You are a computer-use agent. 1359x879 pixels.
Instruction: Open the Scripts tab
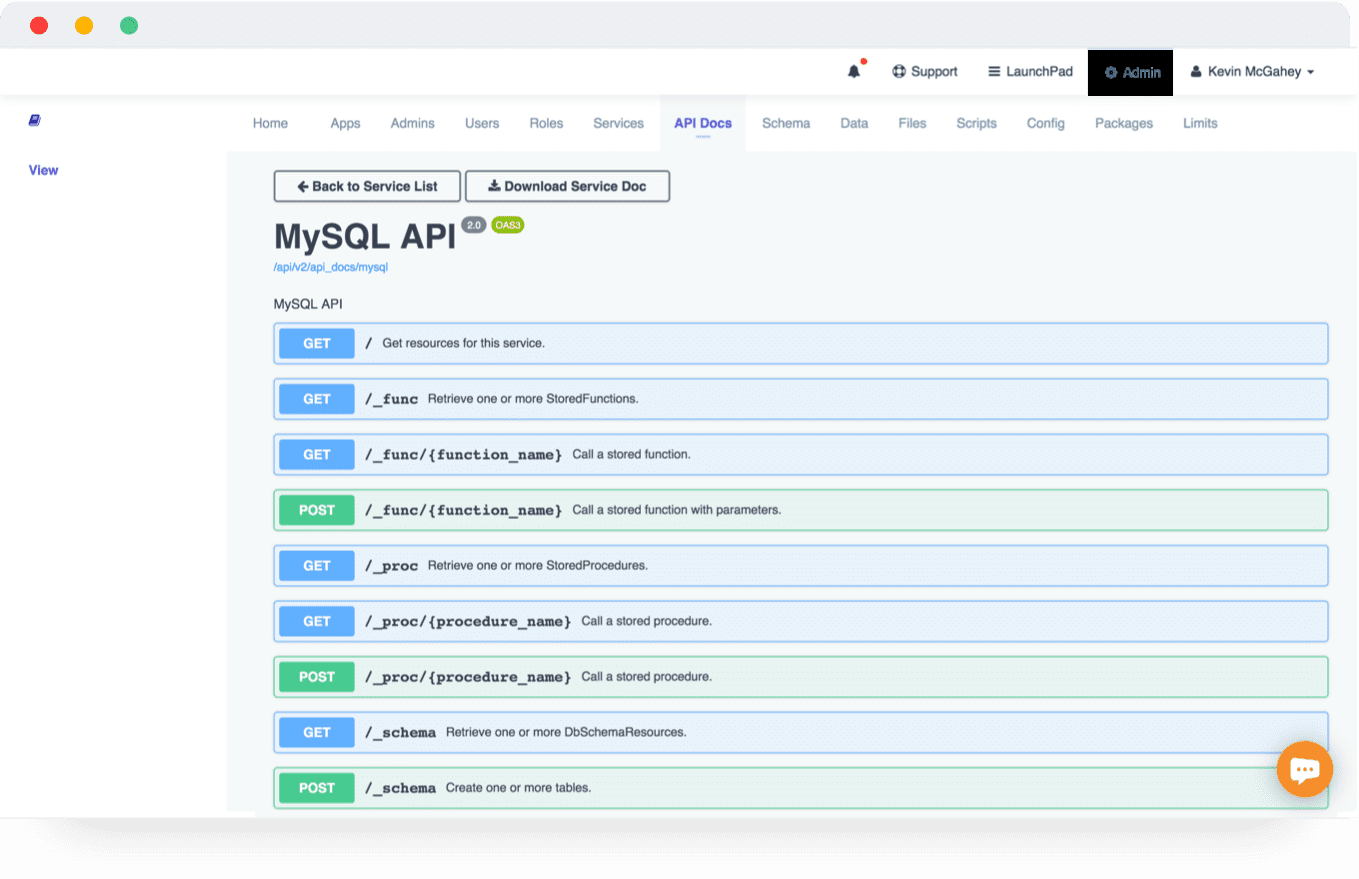(x=976, y=123)
